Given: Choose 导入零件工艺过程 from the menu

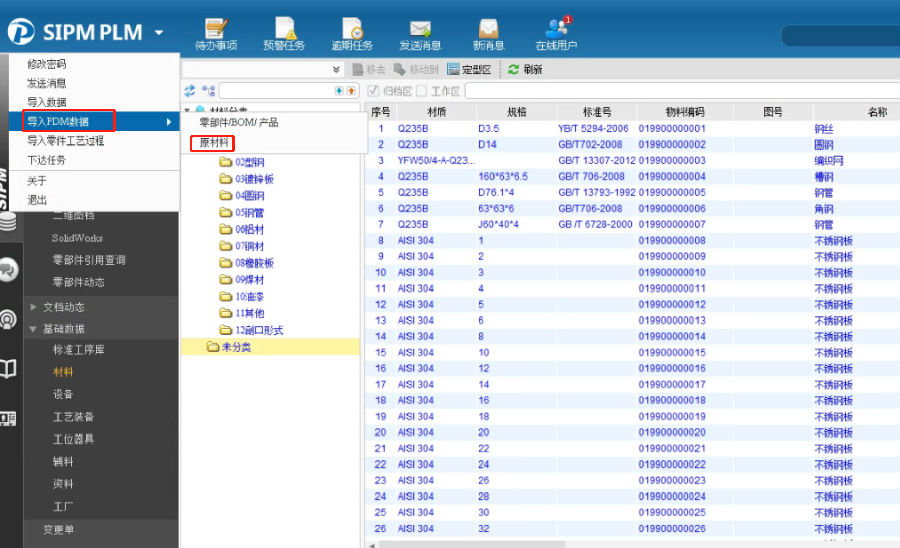Looking at the screenshot, I should (x=65, y=141).
